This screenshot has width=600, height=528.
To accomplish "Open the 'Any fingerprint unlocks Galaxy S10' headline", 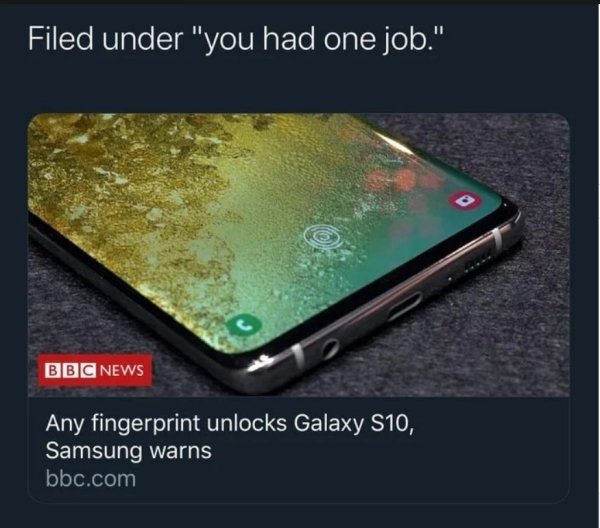I will point(230,423).
